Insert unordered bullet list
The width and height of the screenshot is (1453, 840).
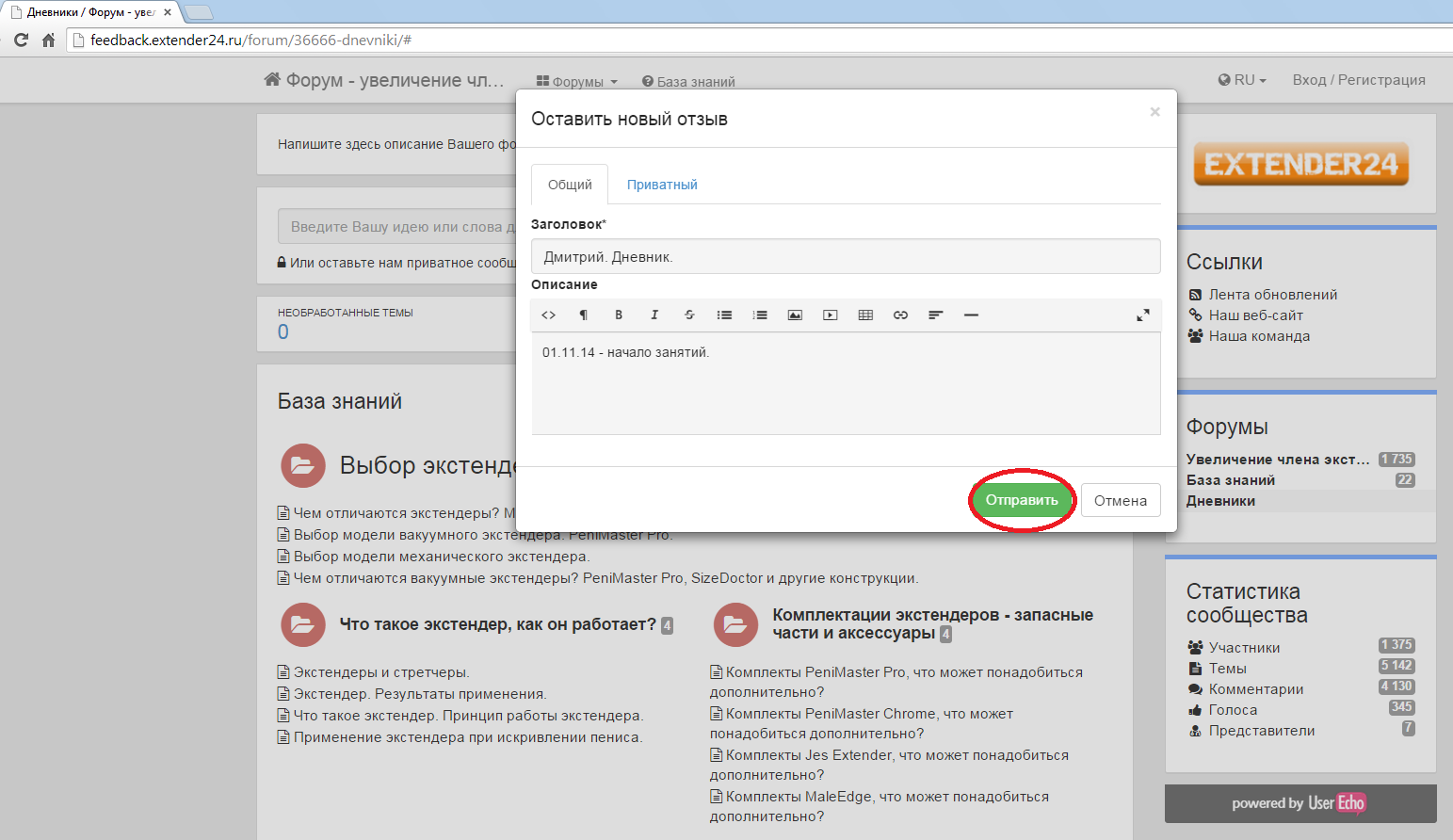coord(724,315)
